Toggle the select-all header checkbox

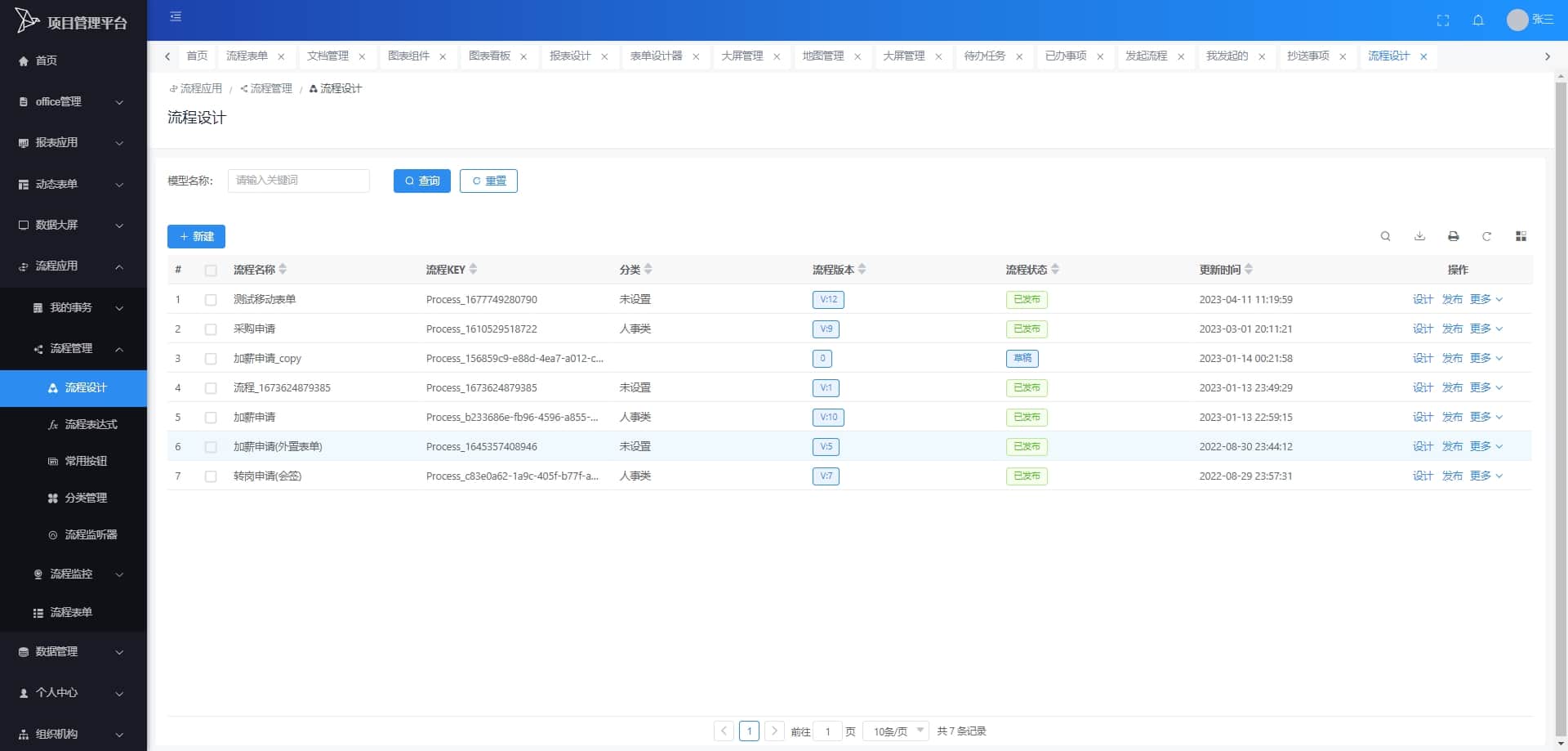coord(211,270)
